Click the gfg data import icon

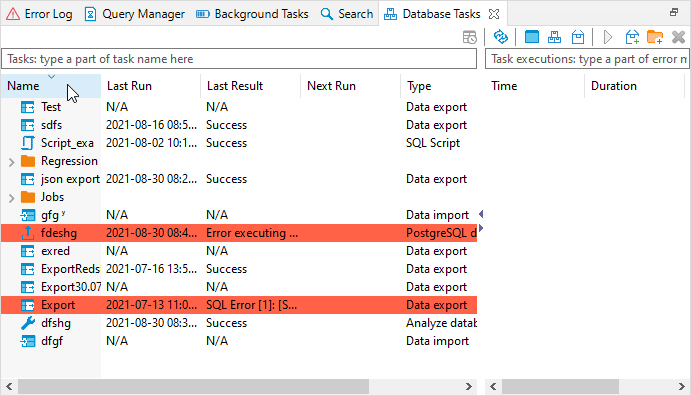(28, 215)
